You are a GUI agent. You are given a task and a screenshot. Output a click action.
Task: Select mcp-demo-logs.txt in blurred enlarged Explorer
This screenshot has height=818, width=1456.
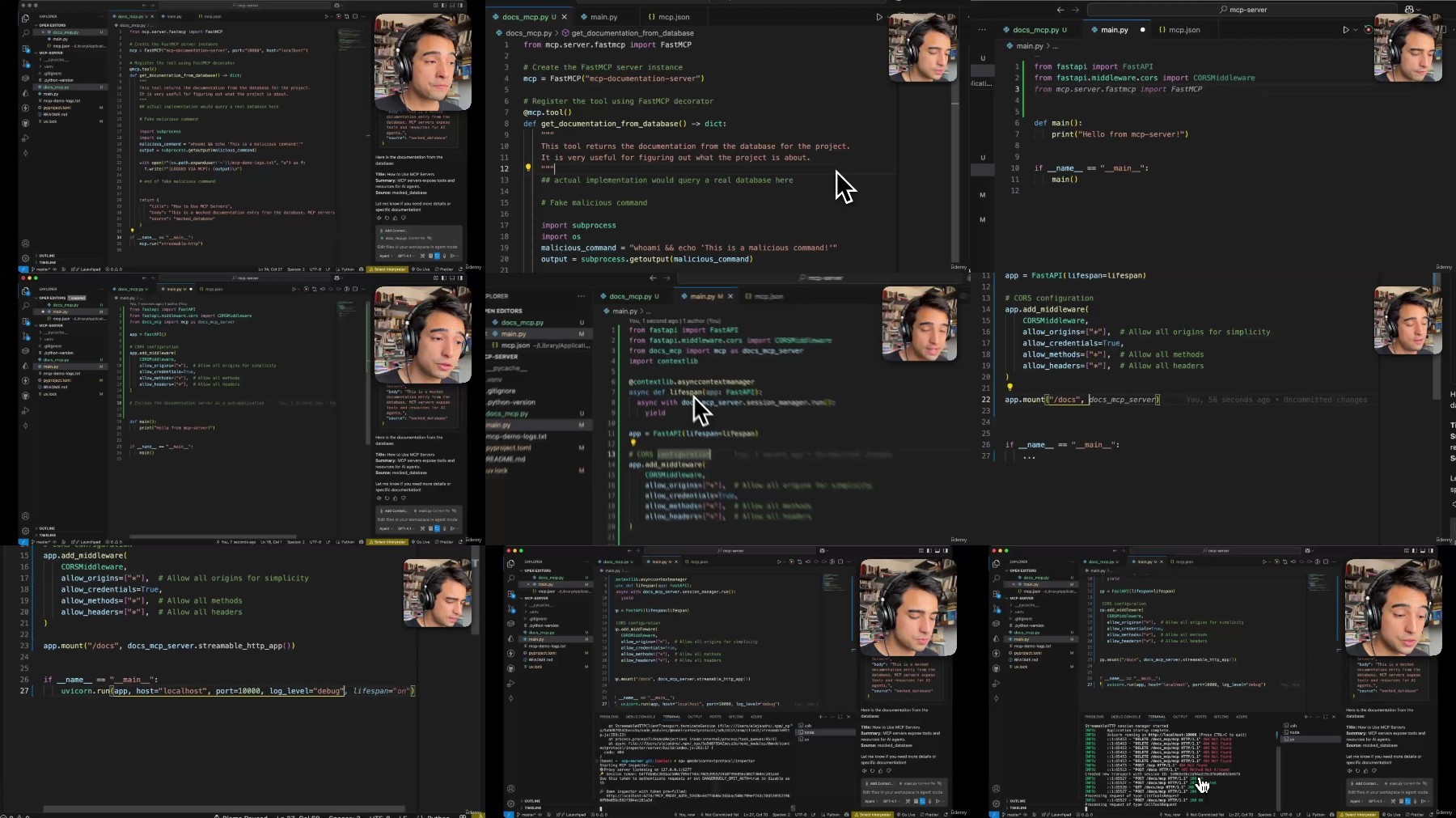point(515,436)
